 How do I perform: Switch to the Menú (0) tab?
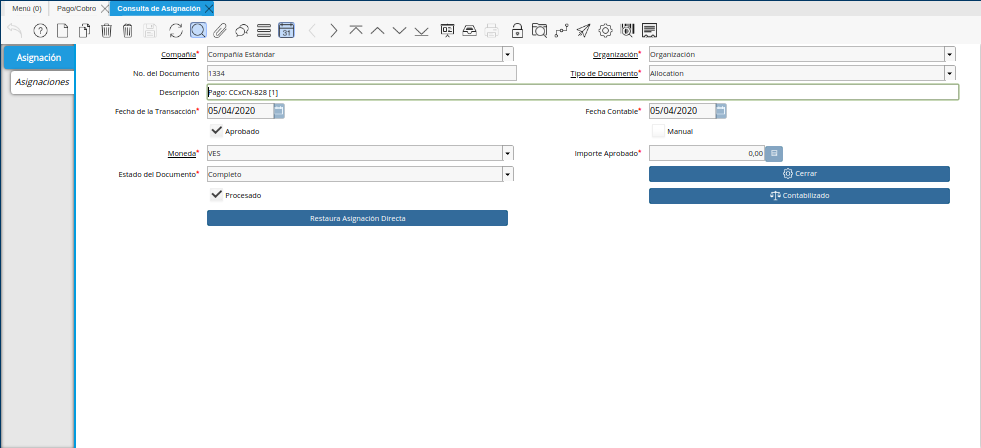coord(27,8)
